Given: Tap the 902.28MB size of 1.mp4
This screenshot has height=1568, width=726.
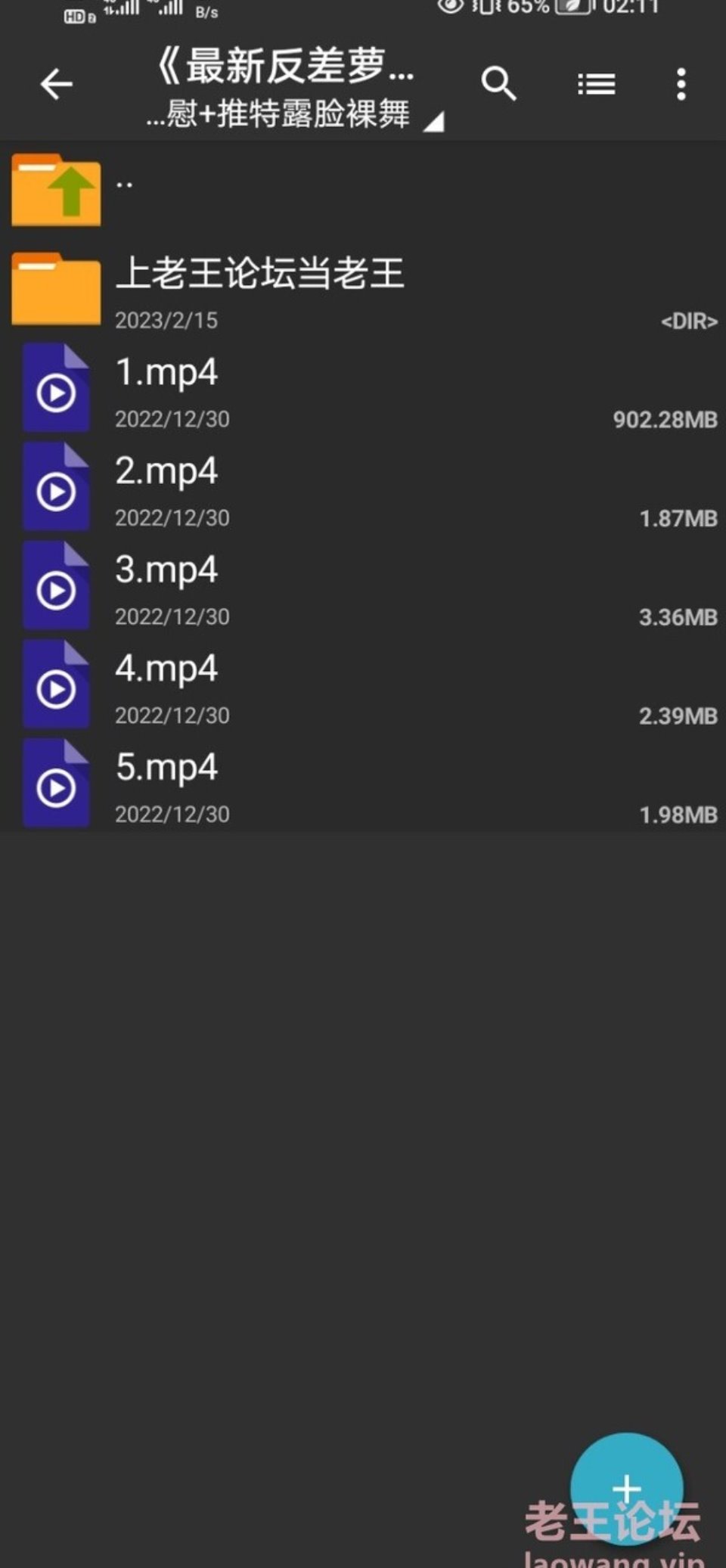Looking at the screenshot, I should 665,420.
